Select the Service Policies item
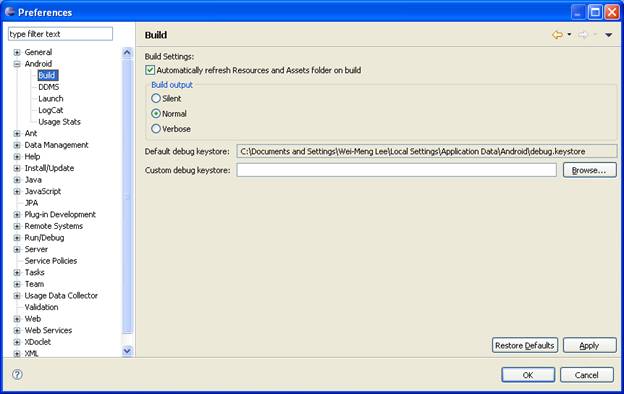 click(x=51, y=261)
